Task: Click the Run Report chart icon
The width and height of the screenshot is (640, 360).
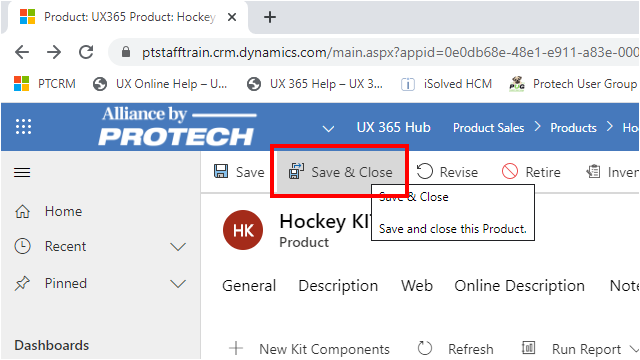Action: click(528, 348)
